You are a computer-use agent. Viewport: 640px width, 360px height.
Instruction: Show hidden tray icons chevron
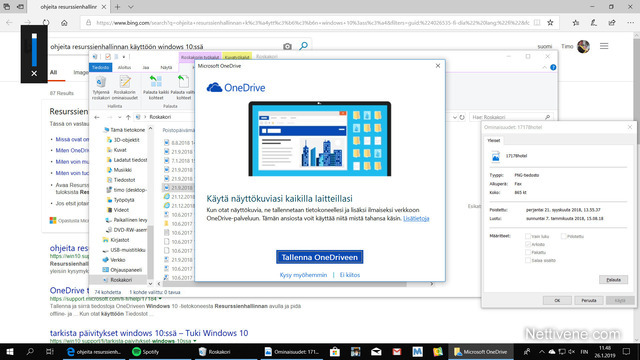pyautogui.click(x=542, y=351)
